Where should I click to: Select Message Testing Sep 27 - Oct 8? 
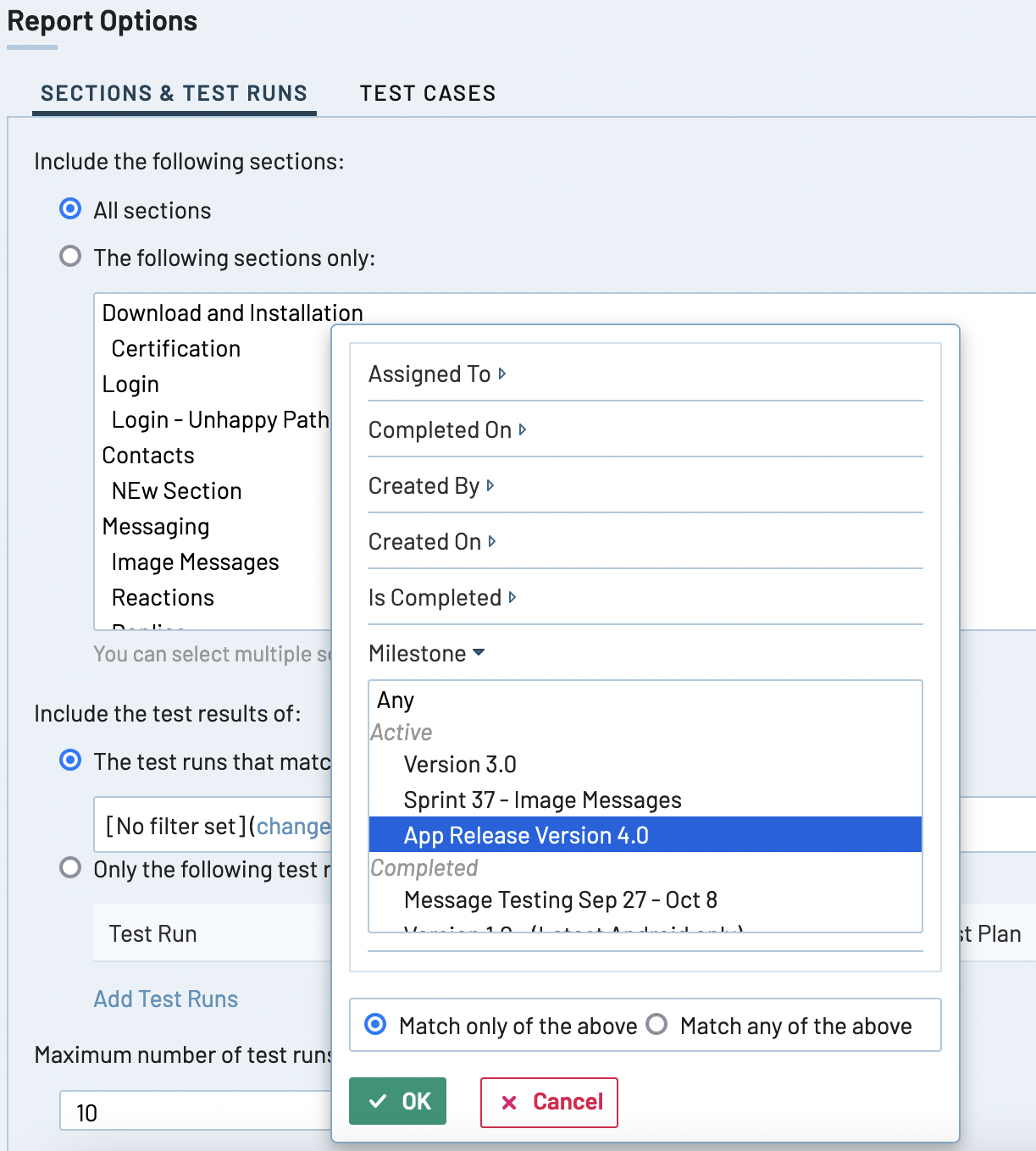(x=560, y=899)
